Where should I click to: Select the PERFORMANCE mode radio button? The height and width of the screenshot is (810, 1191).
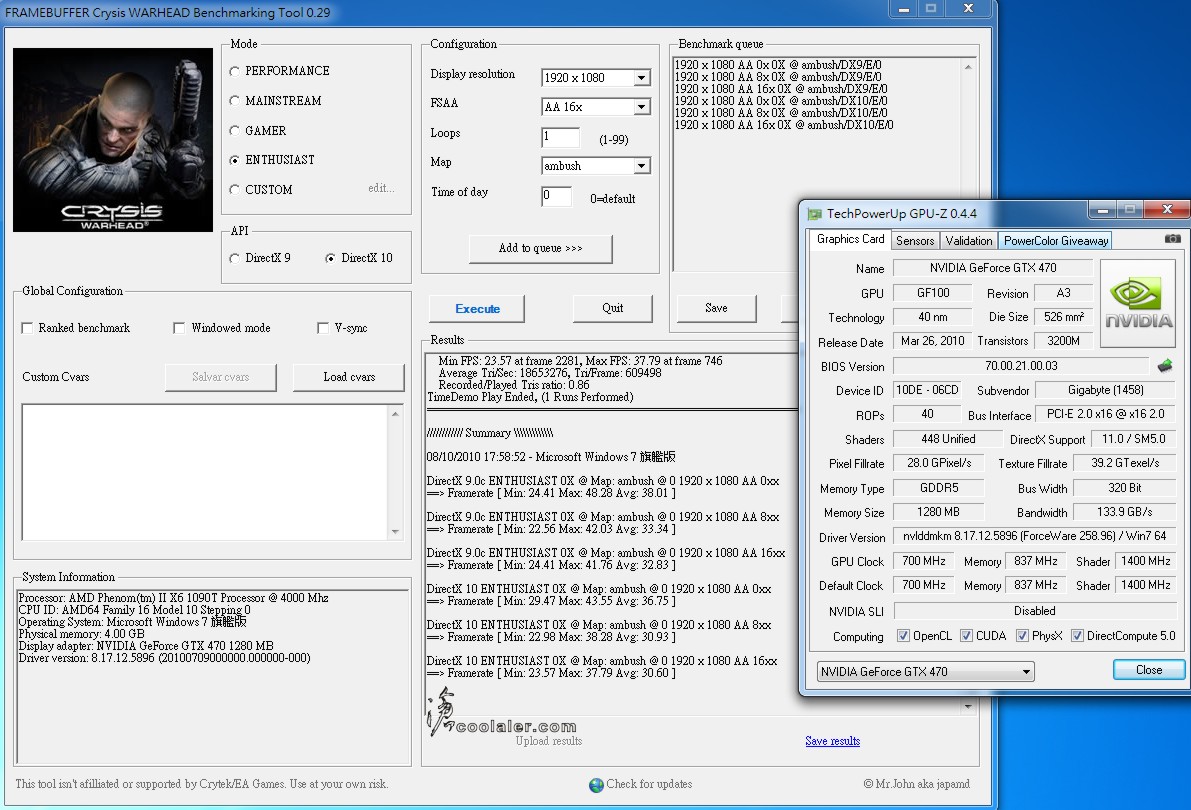[235, 71]
